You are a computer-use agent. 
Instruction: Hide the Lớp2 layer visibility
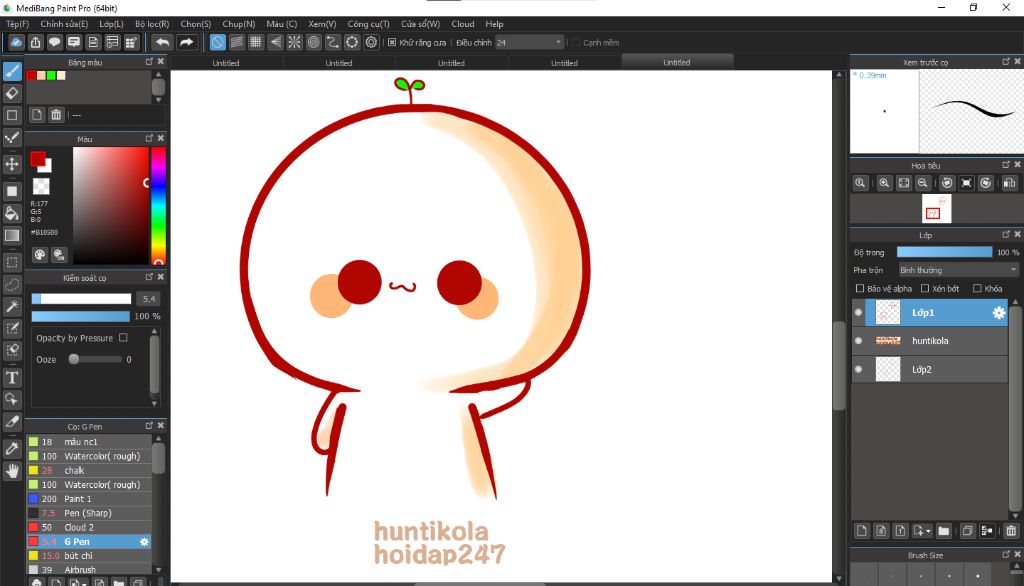pyautogui.click(x=858, y=369)
